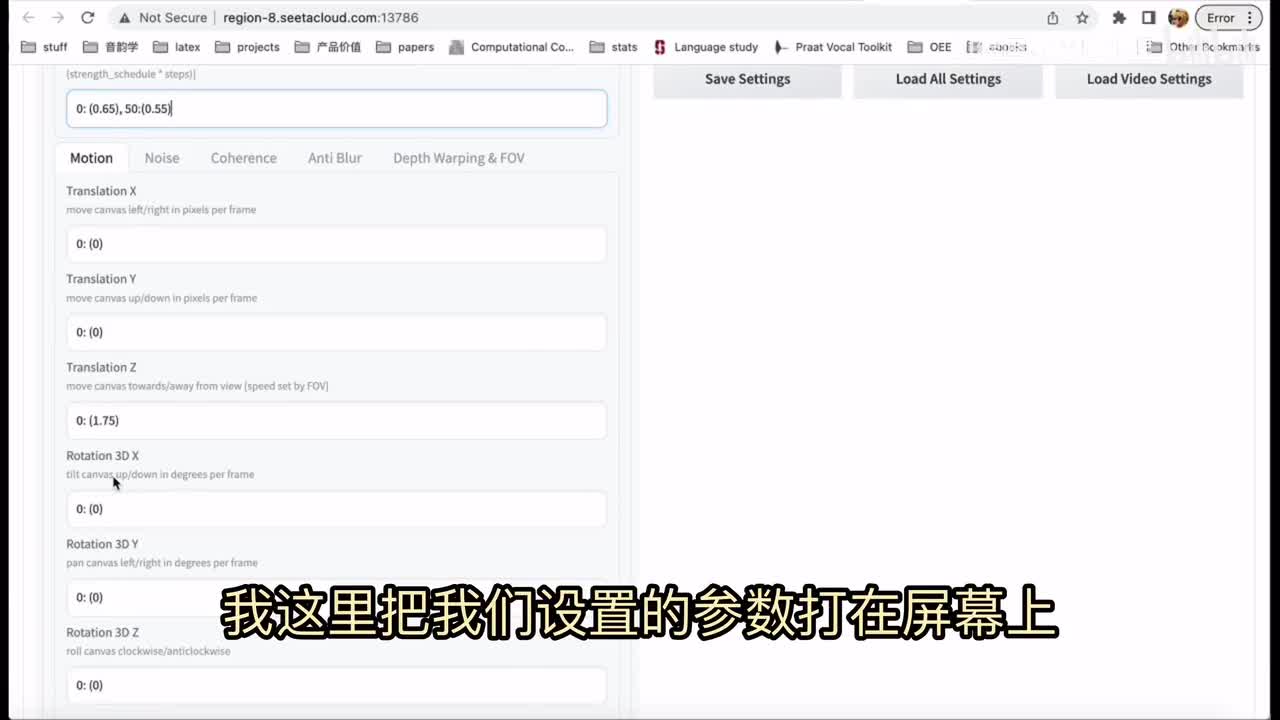The width and height of the screenshot is (1280, 720).
Task: Click the Load Video Settings button
Action: coord(1148,79)
